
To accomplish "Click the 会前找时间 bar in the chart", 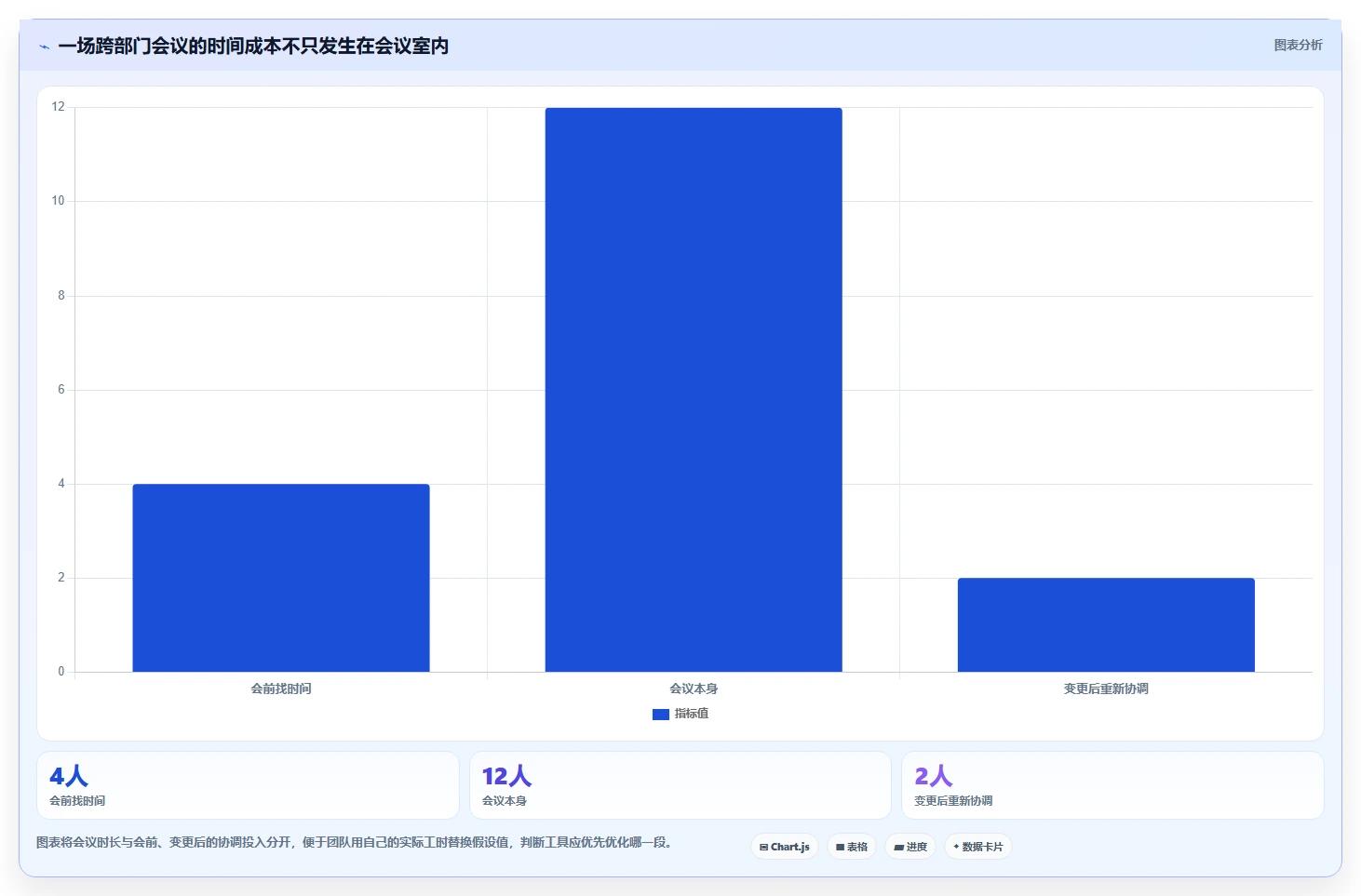I will pos(281,578).
